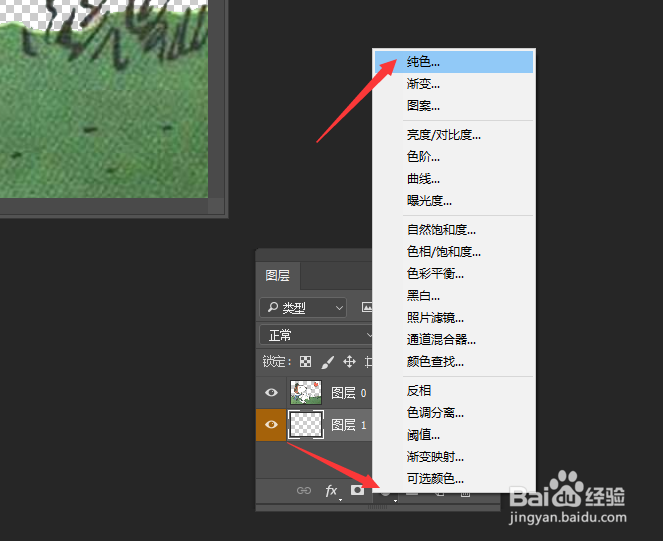Screen dimensions: 663x541
Task: Lock position move-arrows icon
Action: (349, 362)
